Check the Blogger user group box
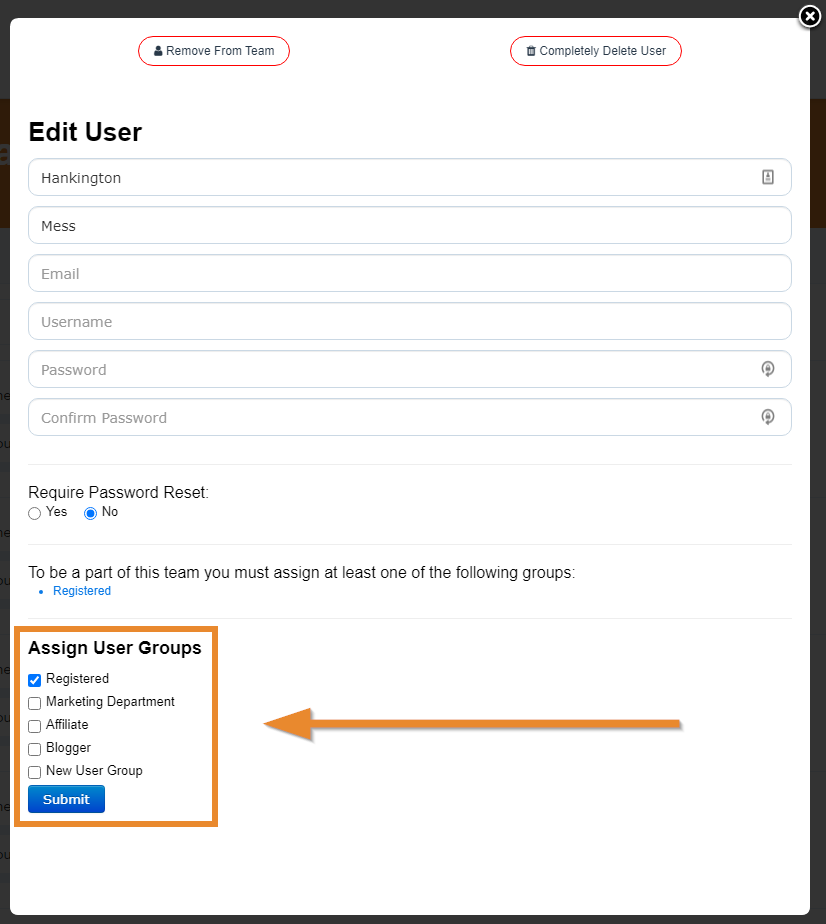 click(x=35, y=749)
